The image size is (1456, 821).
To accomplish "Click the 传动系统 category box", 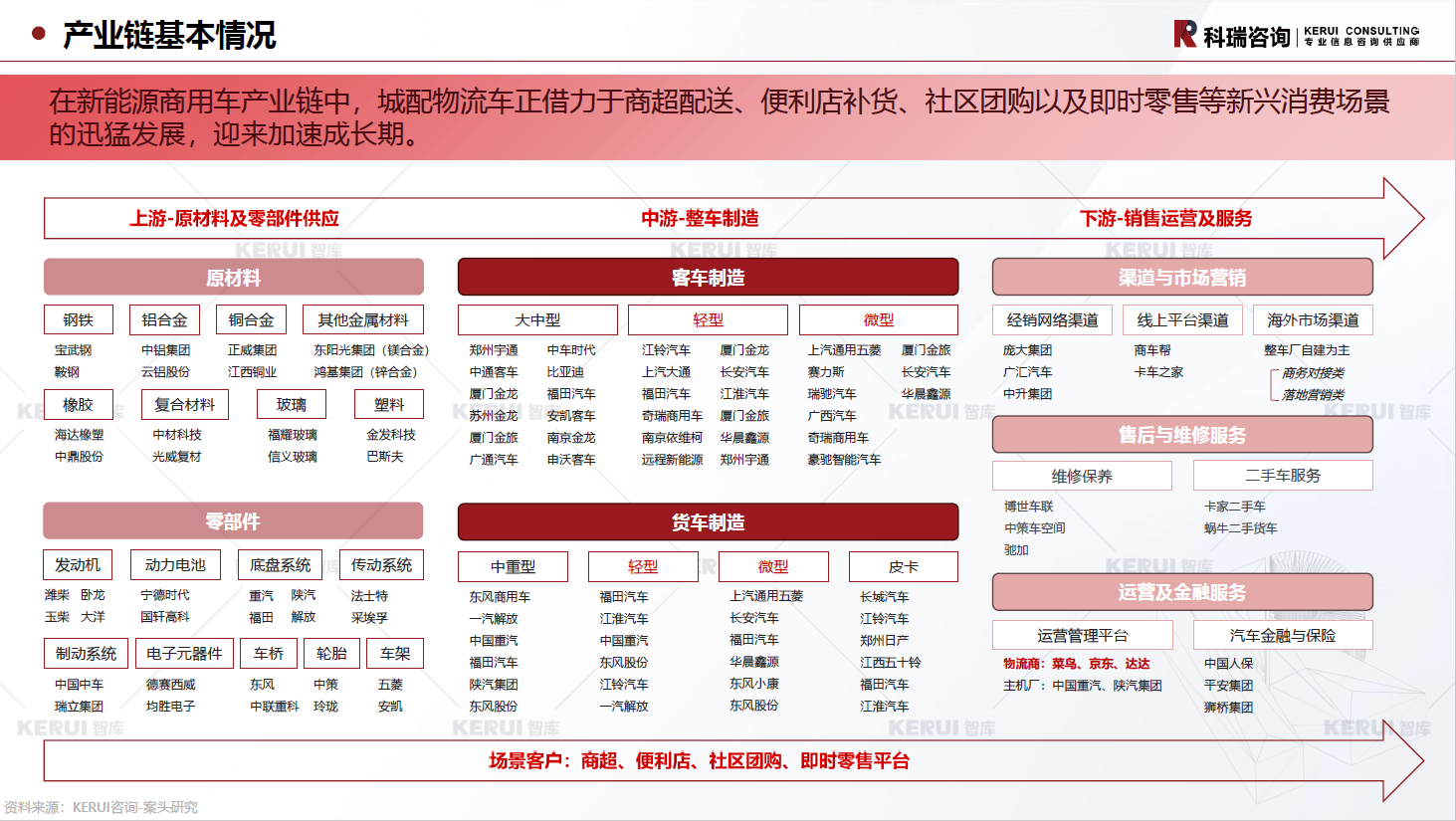I will [382, 564].
